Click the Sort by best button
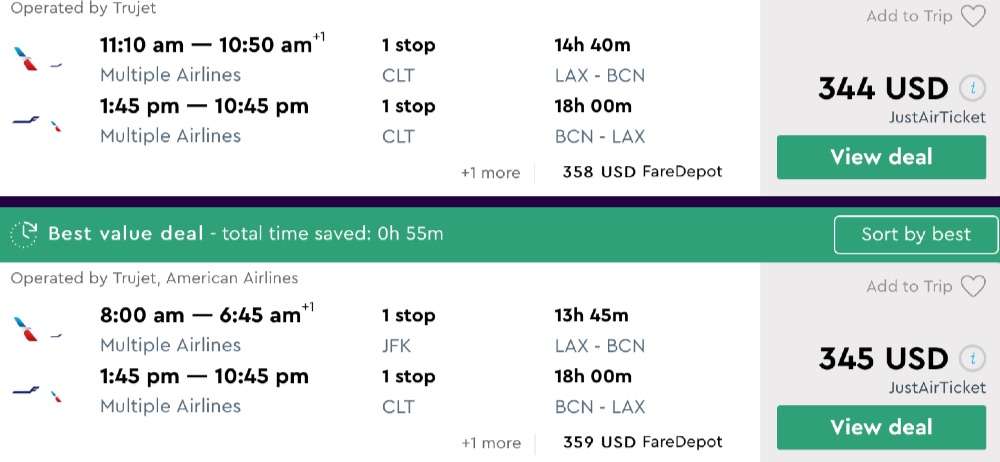Image resolution: width=1000 pixels, height=462 pixels. 916,234
